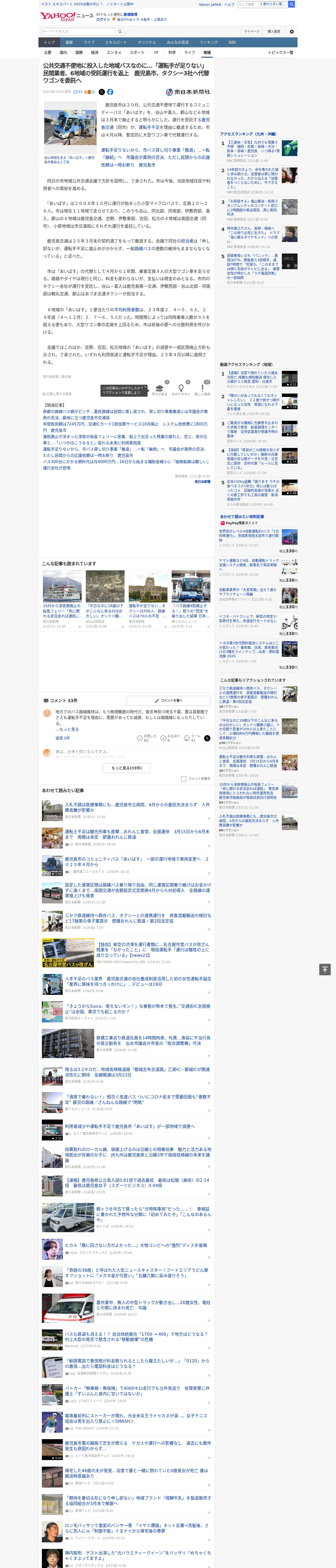Open 南日本新聞社 publisher logo
Image resolution: width=336 pixels, height=1568 pixels.
188,92
